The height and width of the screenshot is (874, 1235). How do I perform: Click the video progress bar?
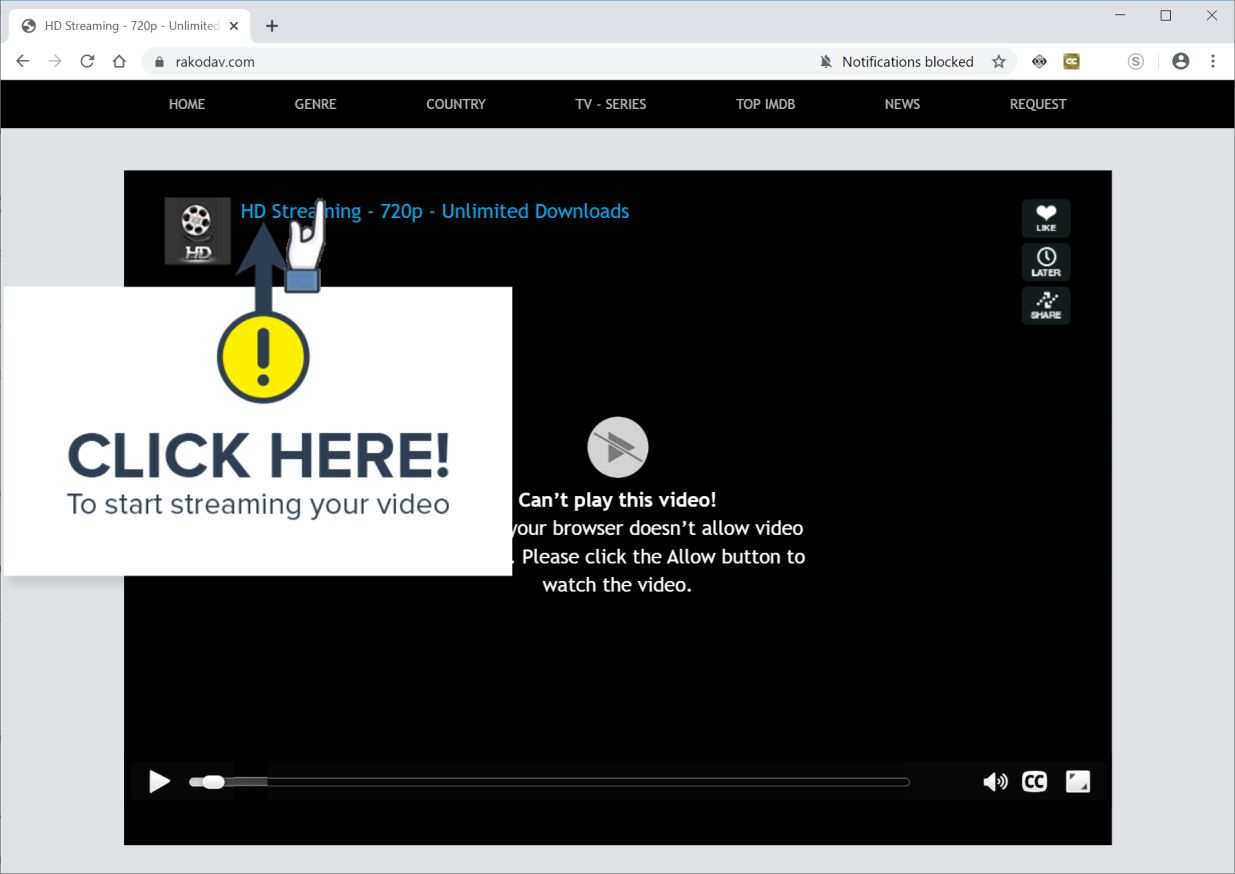click(549, 782)
